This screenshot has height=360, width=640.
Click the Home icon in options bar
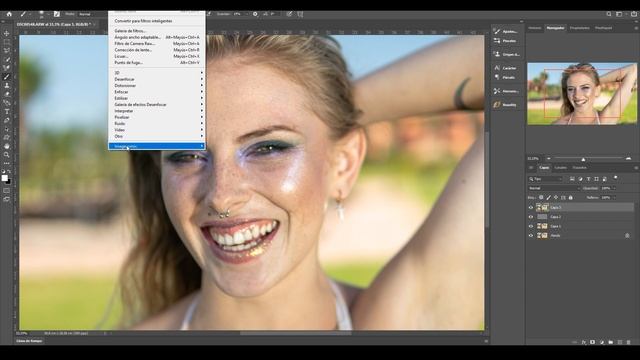pyautogui.click(x=9, y=14)
